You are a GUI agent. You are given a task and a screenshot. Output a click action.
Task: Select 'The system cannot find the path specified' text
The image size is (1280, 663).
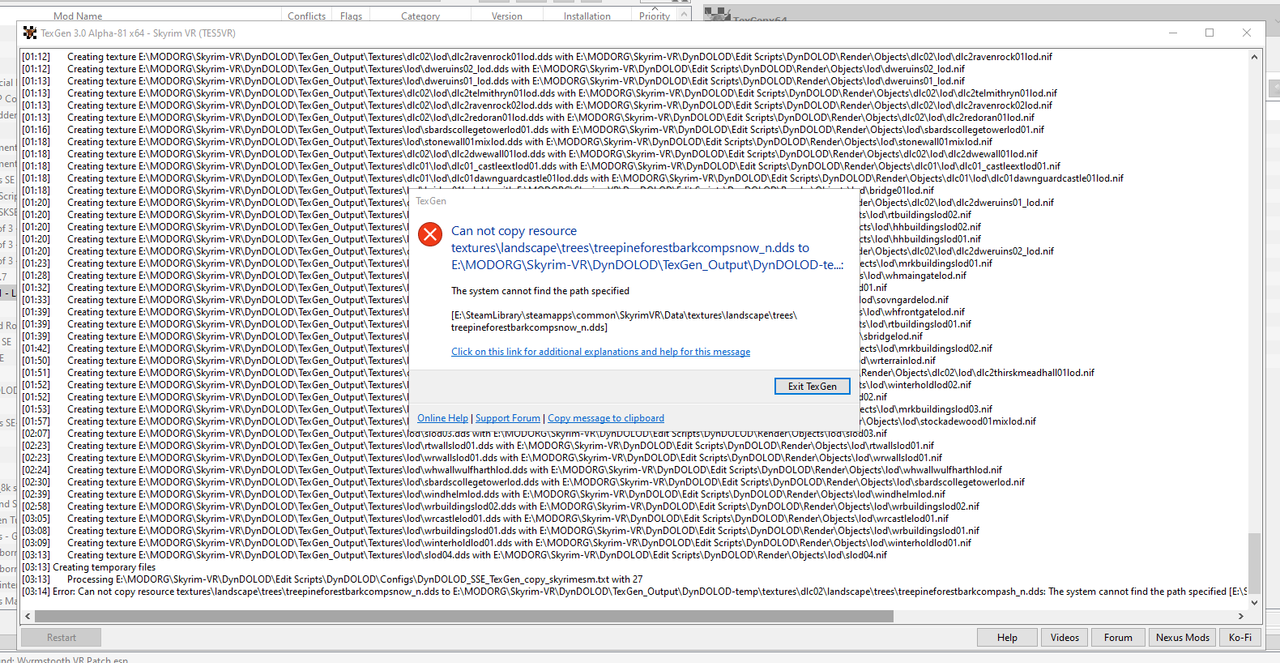point(540,291)
